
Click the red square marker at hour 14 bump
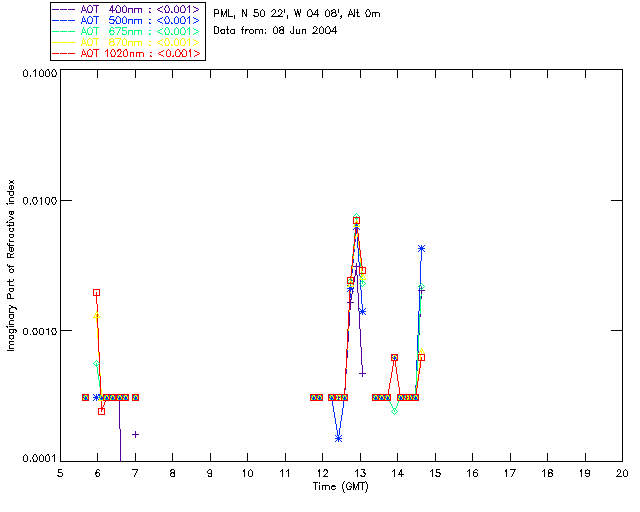394,358
